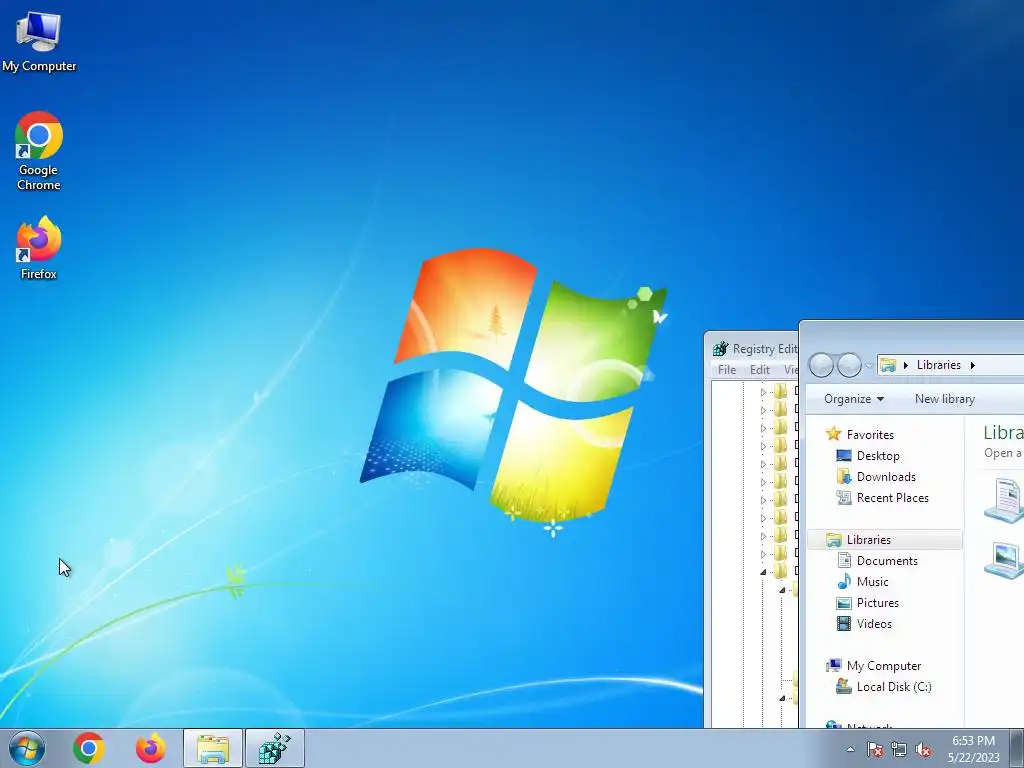Screen dimensions: 1024x768
Task: Click the Registry Editor title bar icon
Action: 720,349
